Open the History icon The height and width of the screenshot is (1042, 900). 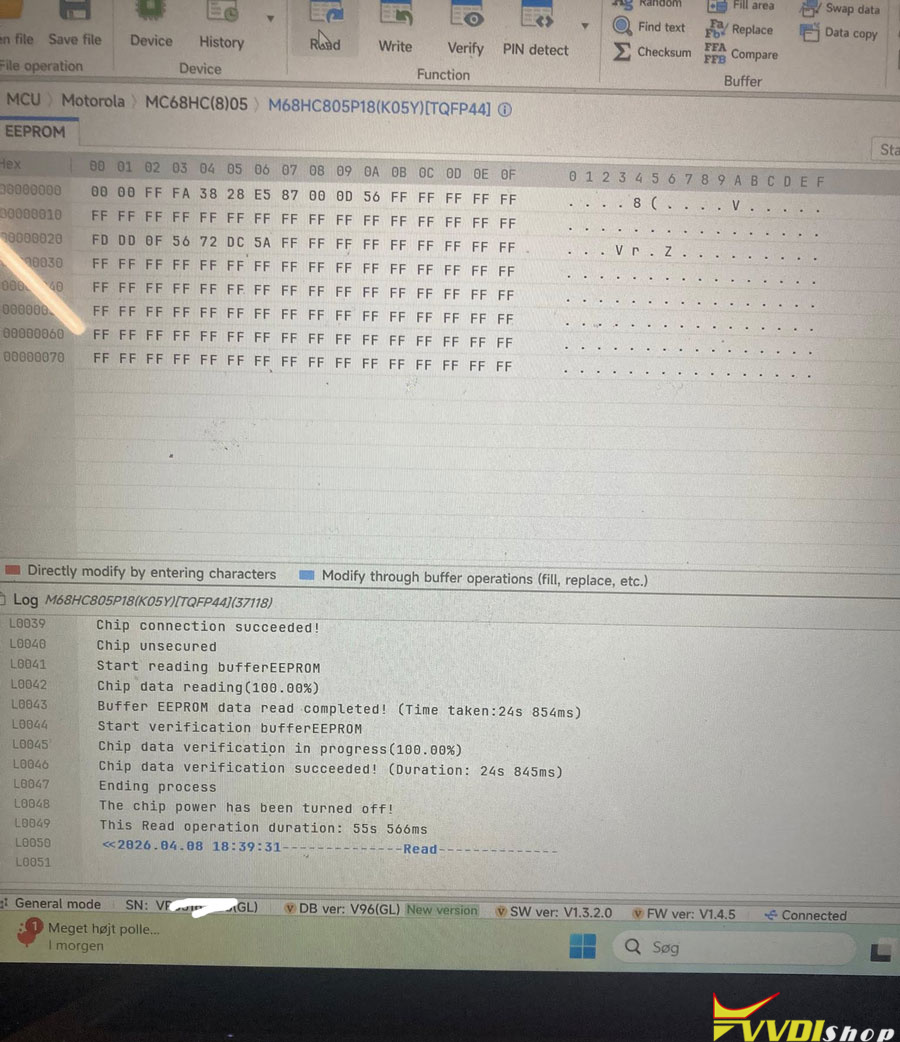pyautogui.click(x=221, y=14)
